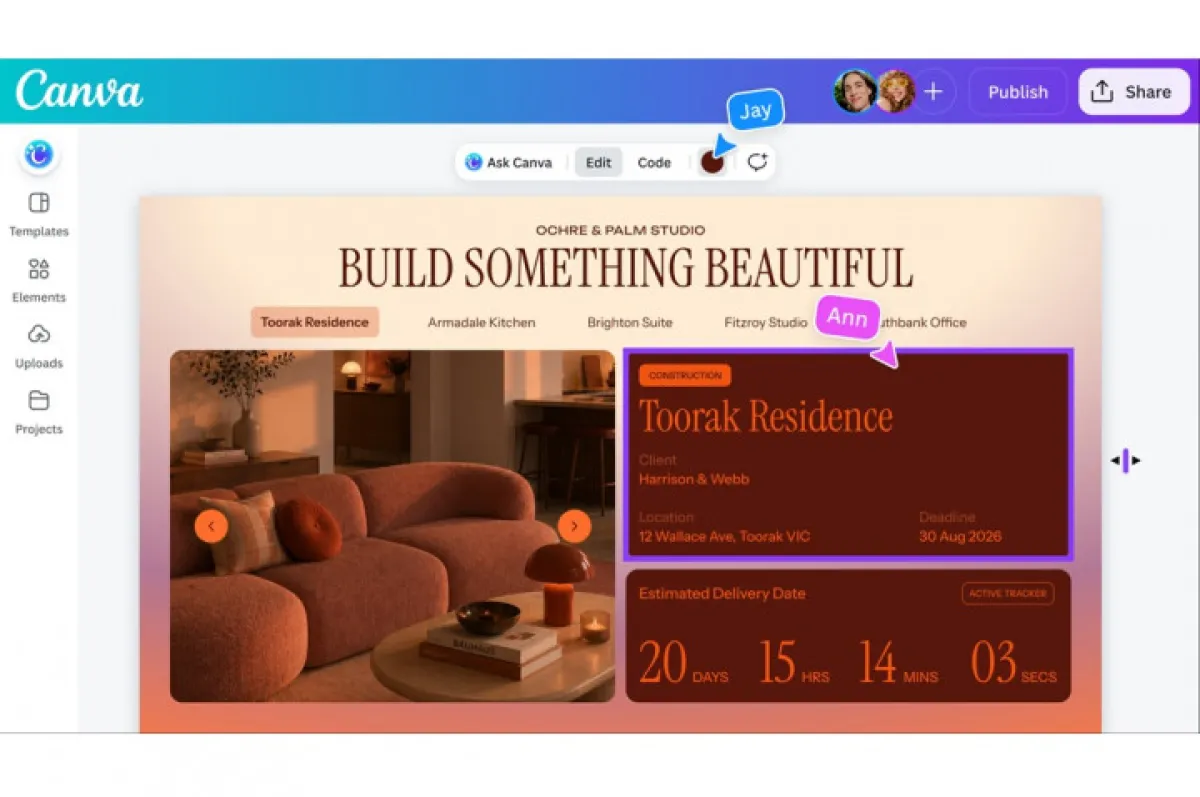Add a collaborator with the plus button
The width and height of the screenshot is (1200, 797).
[933, 92]
